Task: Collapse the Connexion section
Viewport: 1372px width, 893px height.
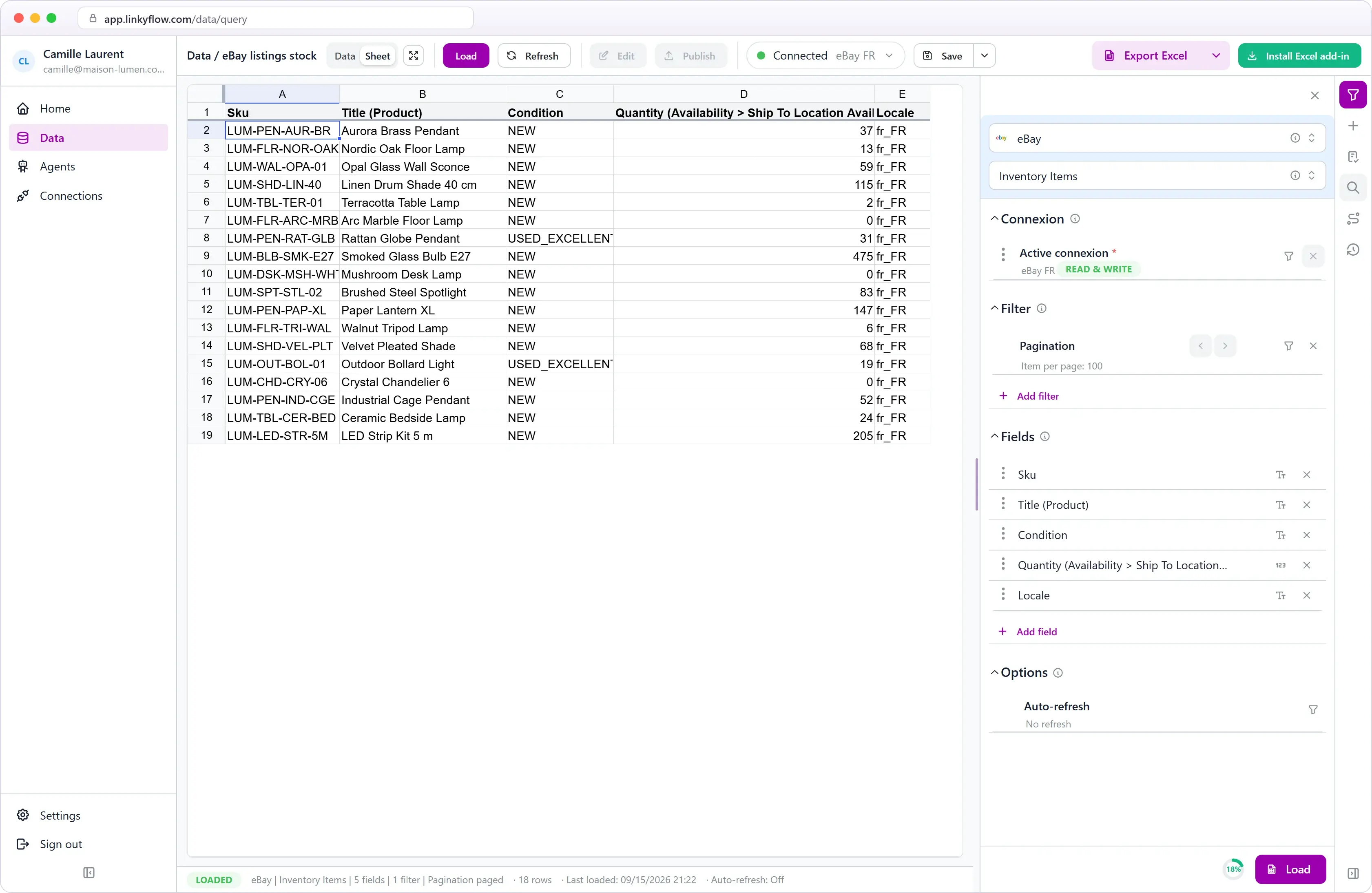Action: (x=994, y=219)
